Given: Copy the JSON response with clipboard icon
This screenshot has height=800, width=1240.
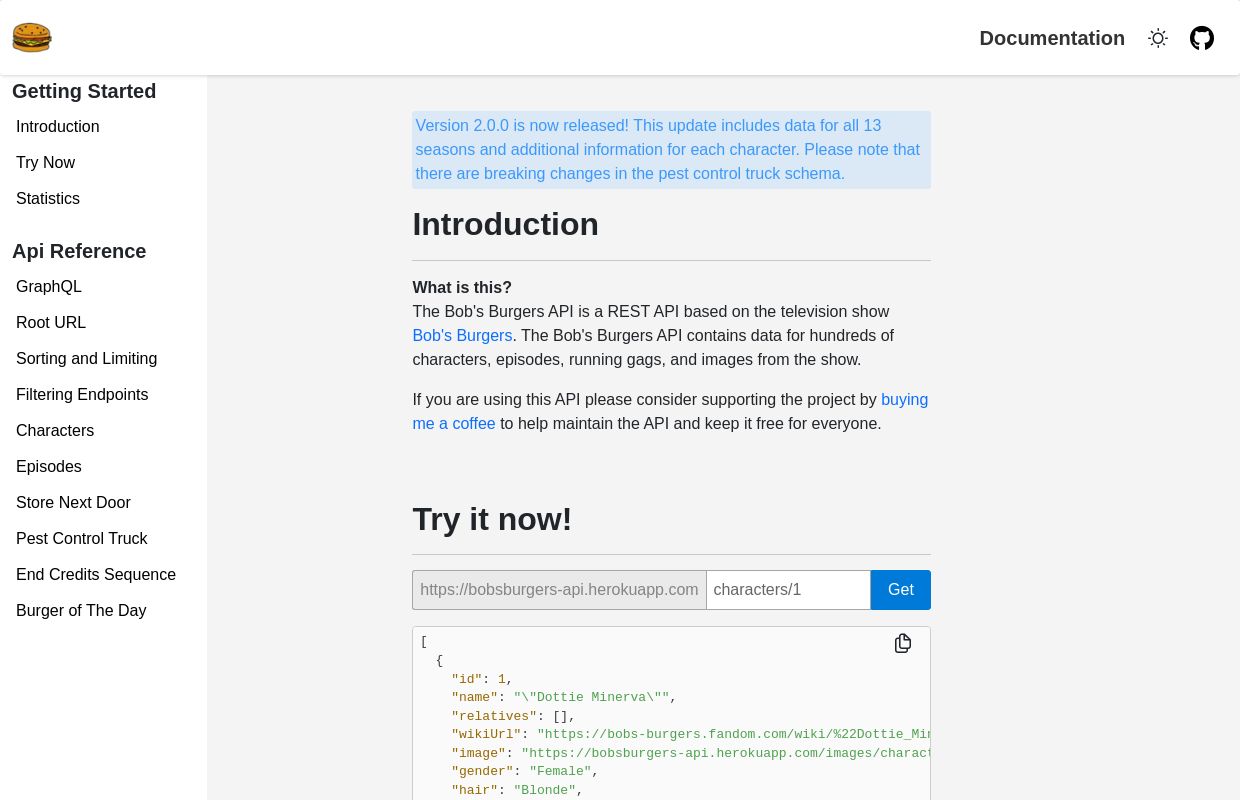Looking at the screenshot, I should (903, 643).
